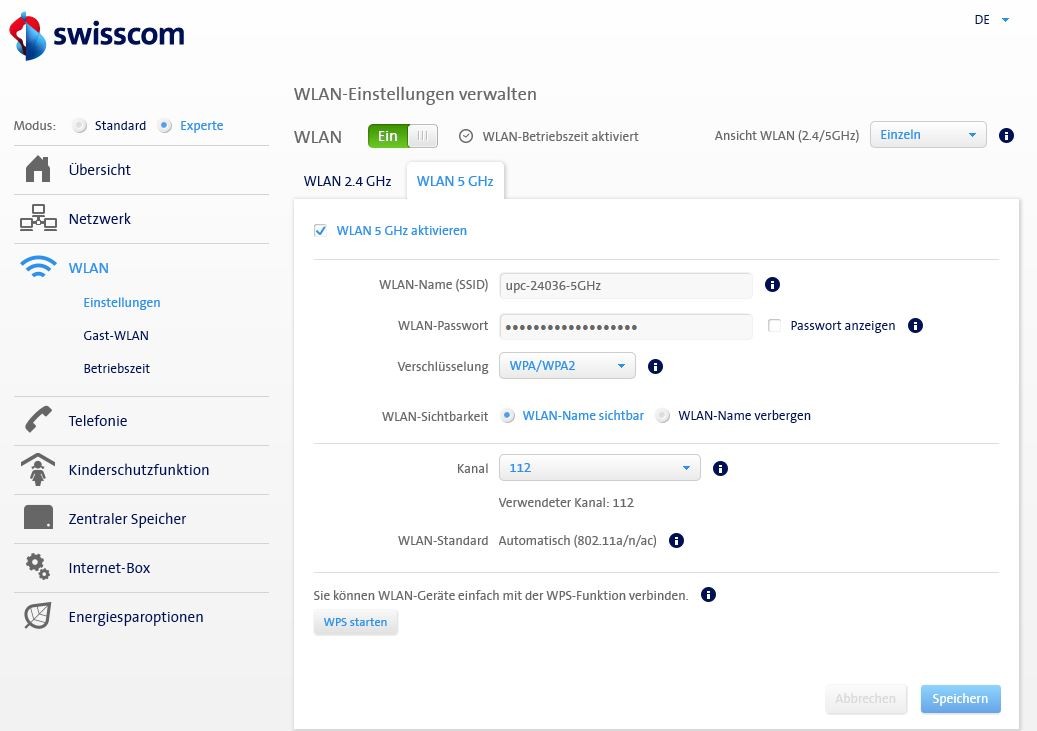Viewport: 1037px width, 731px height.
Task: Click info icon next to WLAN-Name field
Action: (772, 285)
